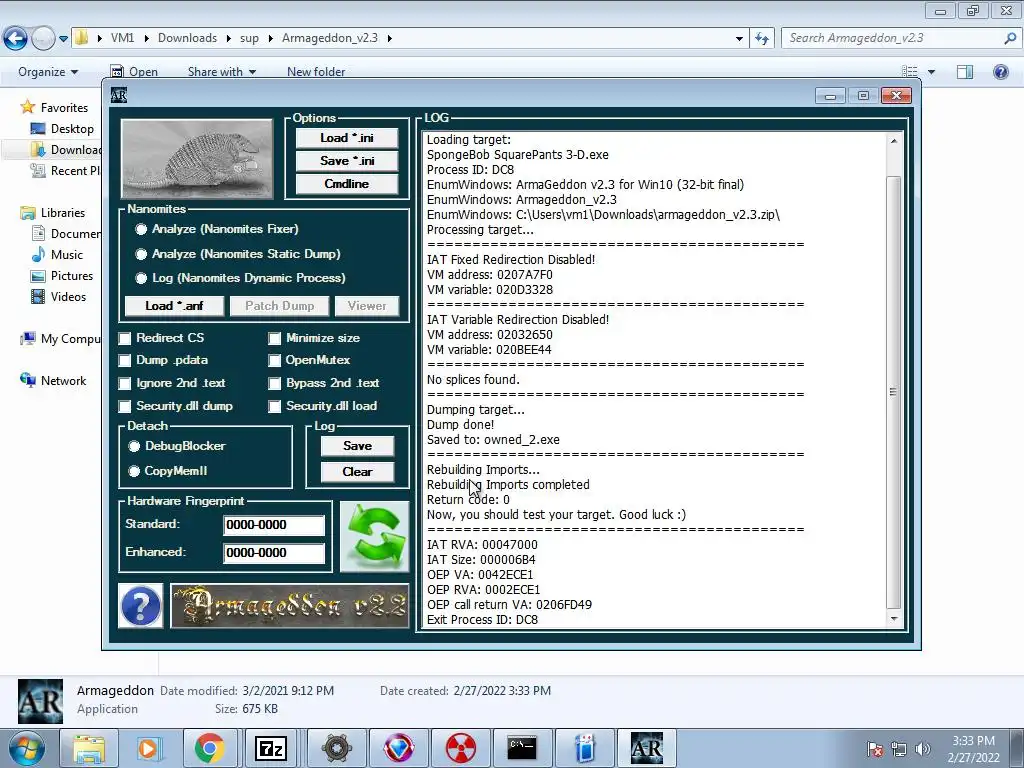The height and width of the screenshot is (768, 1024).
Task: Launch Windows Media Player from the taskbar
Action: 148,748
